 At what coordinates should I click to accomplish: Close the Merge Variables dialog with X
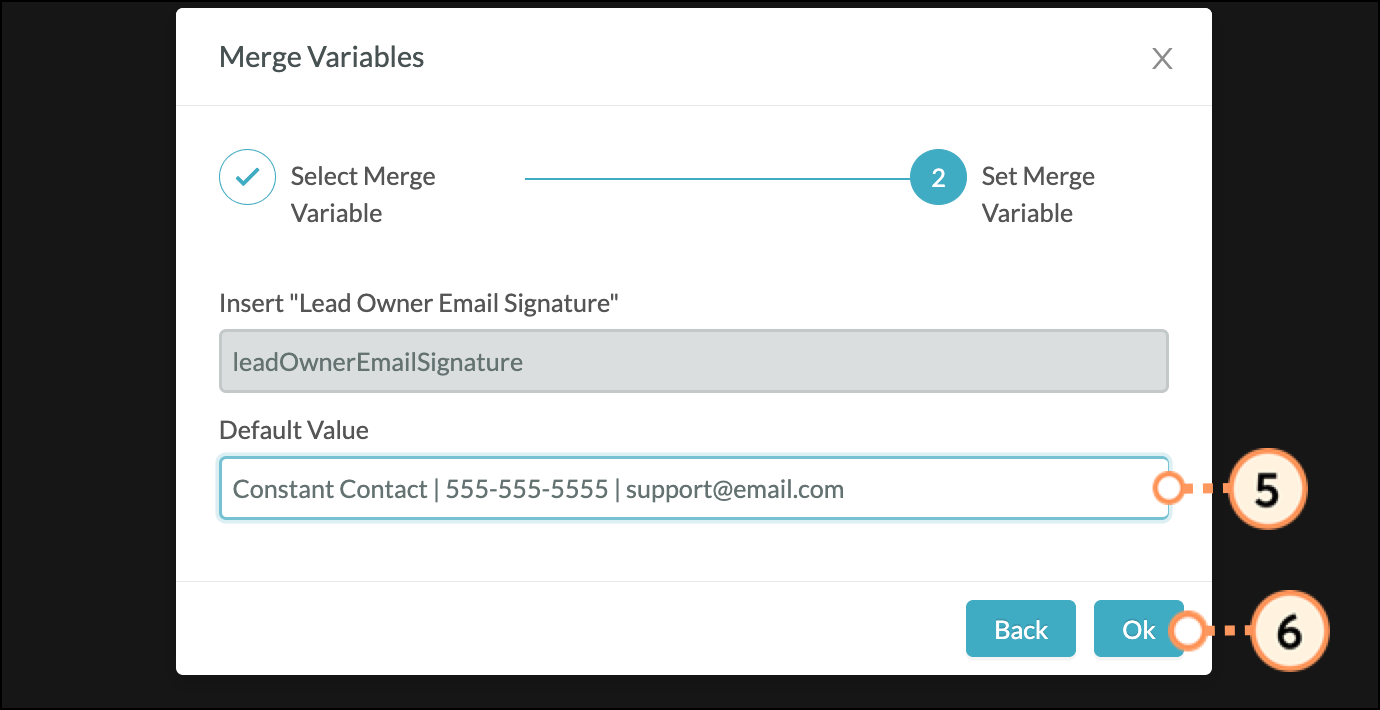point(1161,59)
